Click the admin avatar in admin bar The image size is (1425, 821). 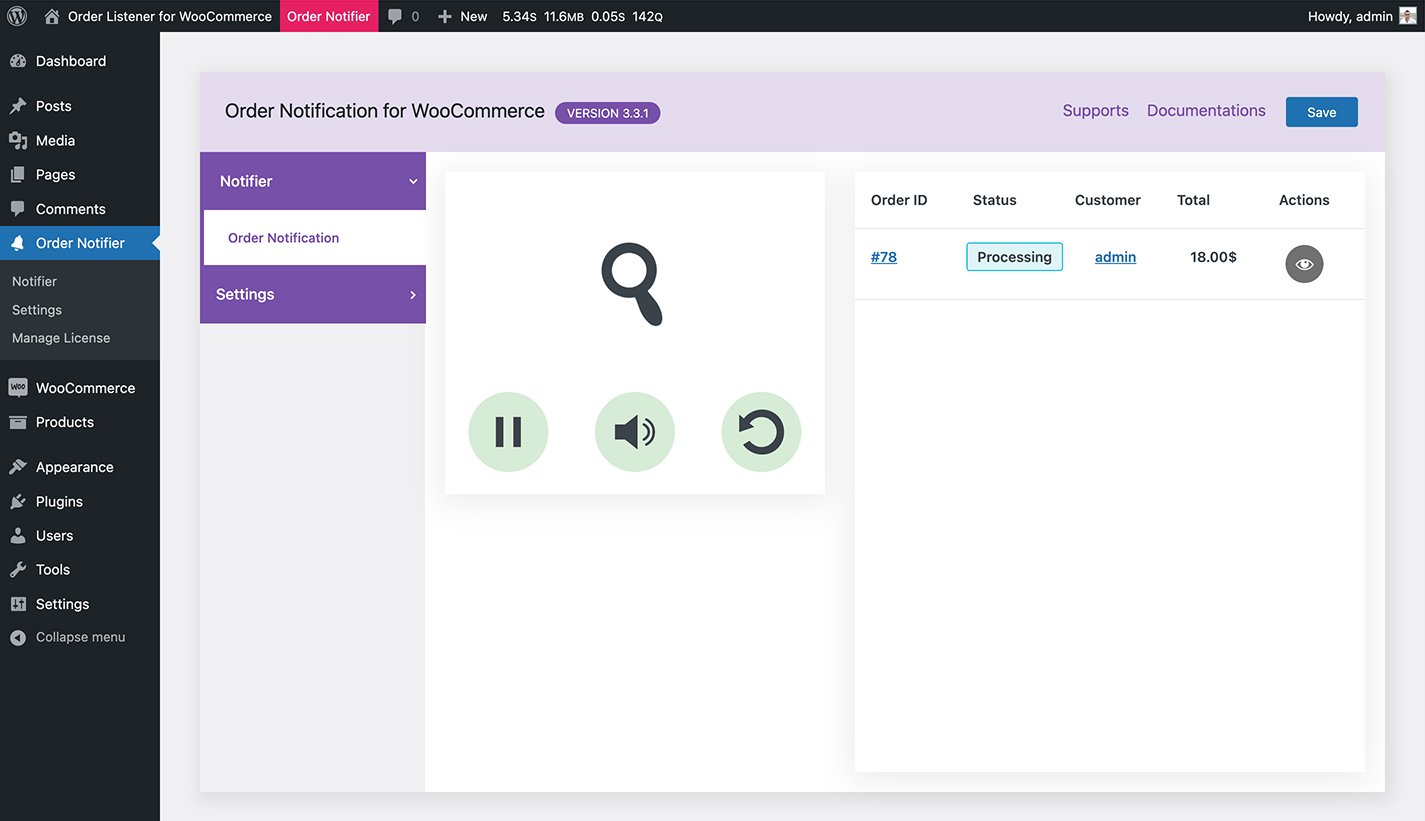(x=1408, y=16)
